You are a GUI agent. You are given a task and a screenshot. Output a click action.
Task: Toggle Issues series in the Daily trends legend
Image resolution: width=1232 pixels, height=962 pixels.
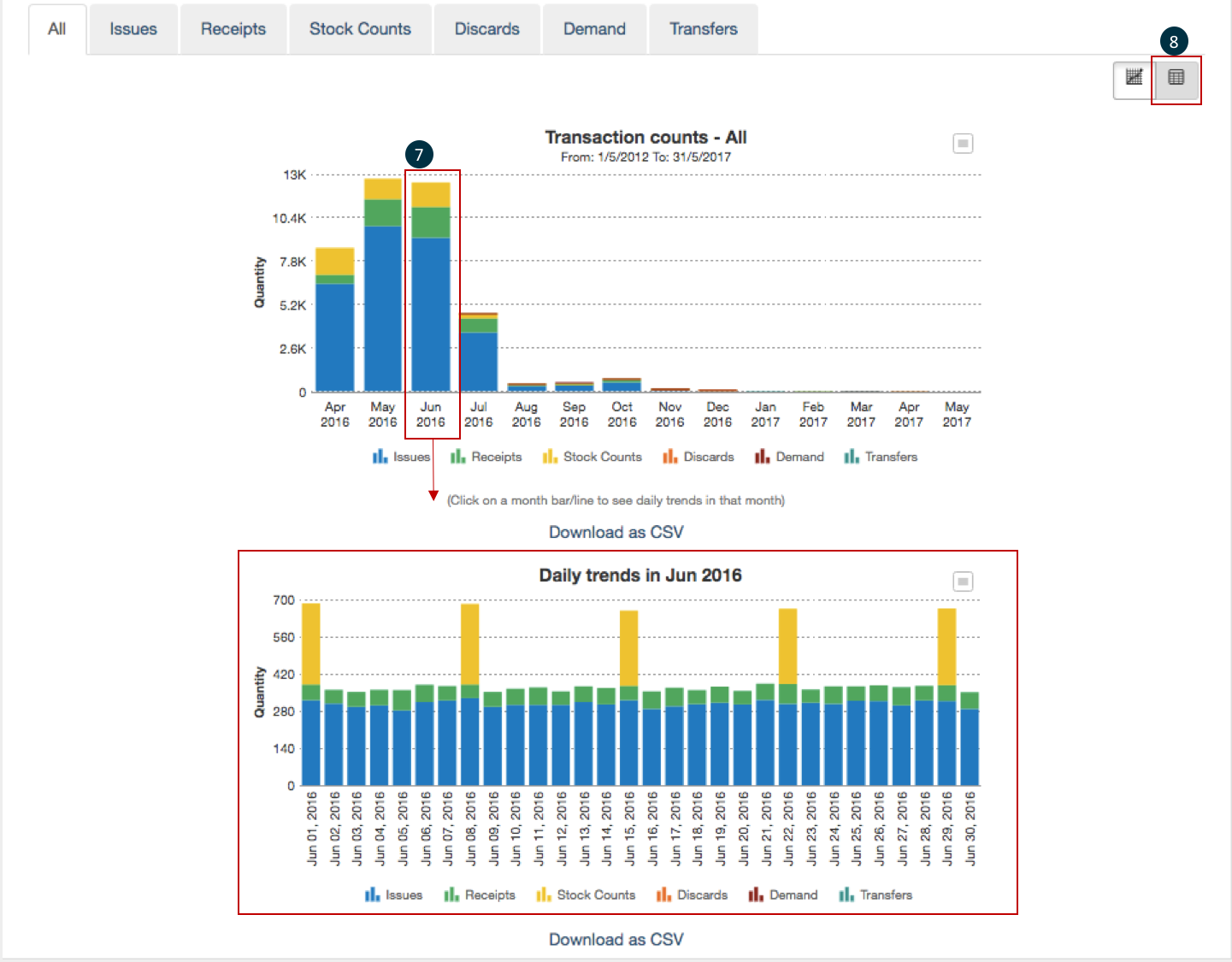coord(393,894)
